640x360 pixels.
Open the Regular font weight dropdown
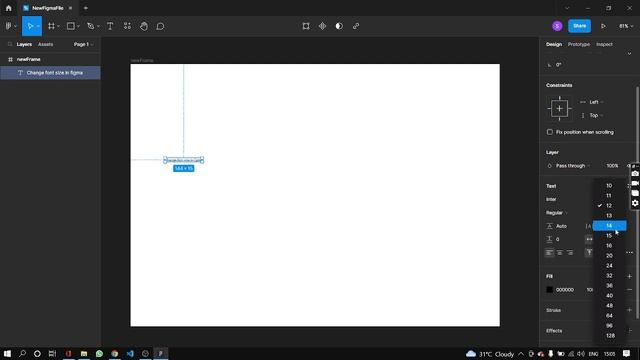[x=557, y=213]
